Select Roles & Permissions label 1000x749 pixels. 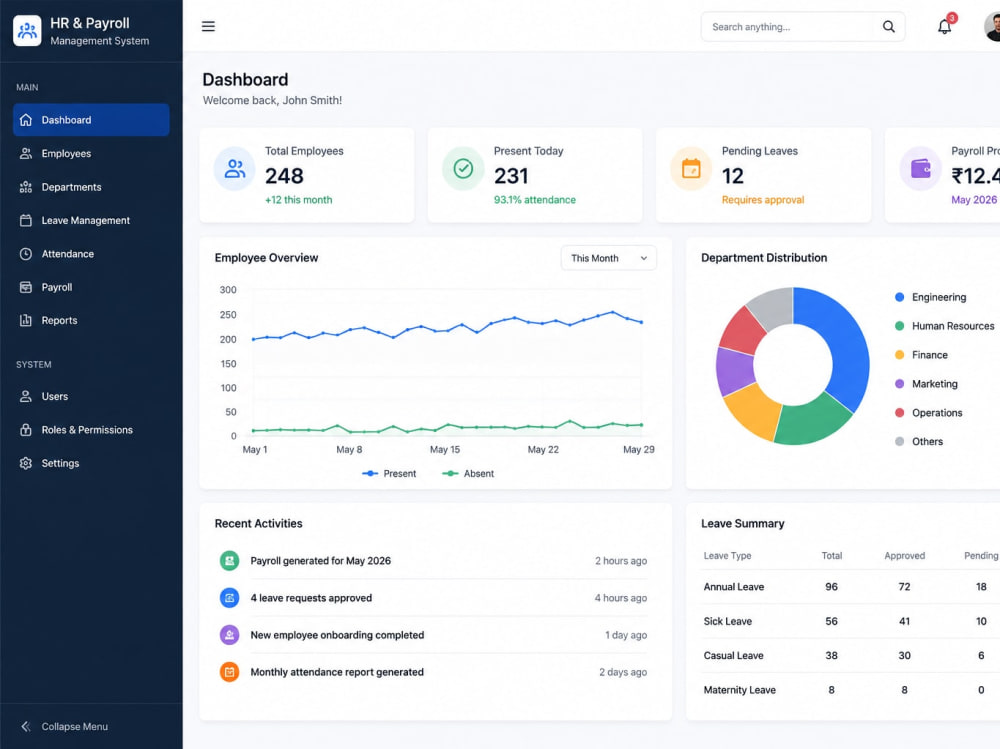(87, 430)
